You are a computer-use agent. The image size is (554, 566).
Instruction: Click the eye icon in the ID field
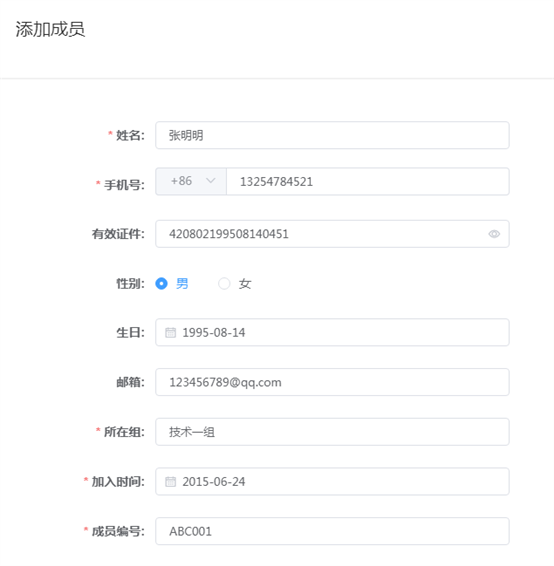point(494,234)
